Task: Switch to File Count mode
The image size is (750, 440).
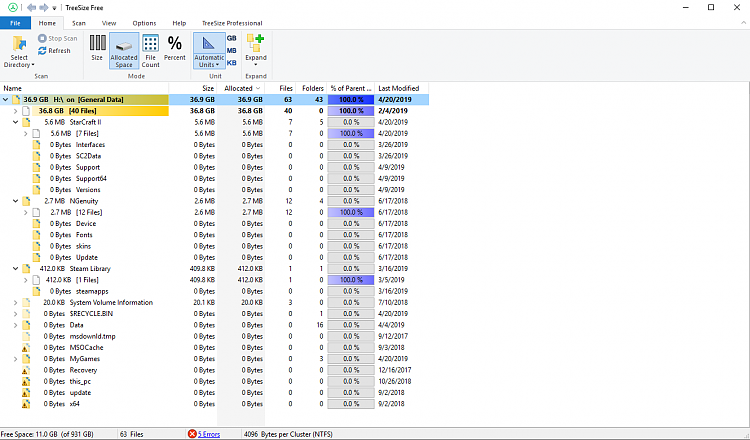Action: 150,51
